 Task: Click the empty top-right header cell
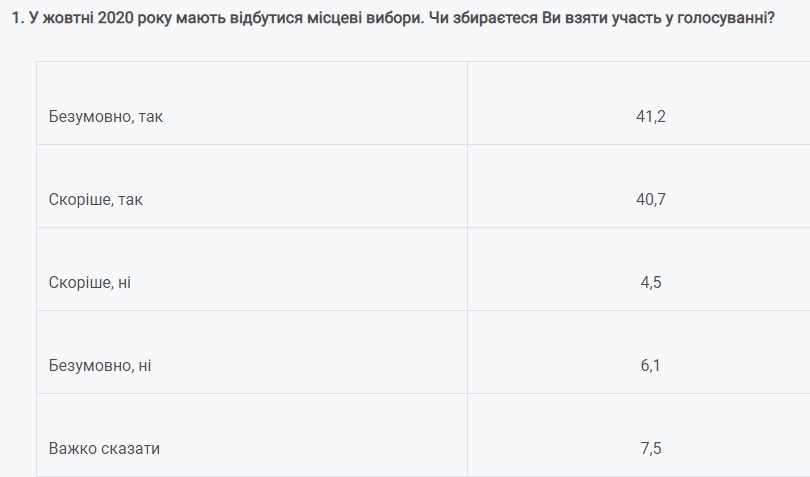(x=638, y=79)
